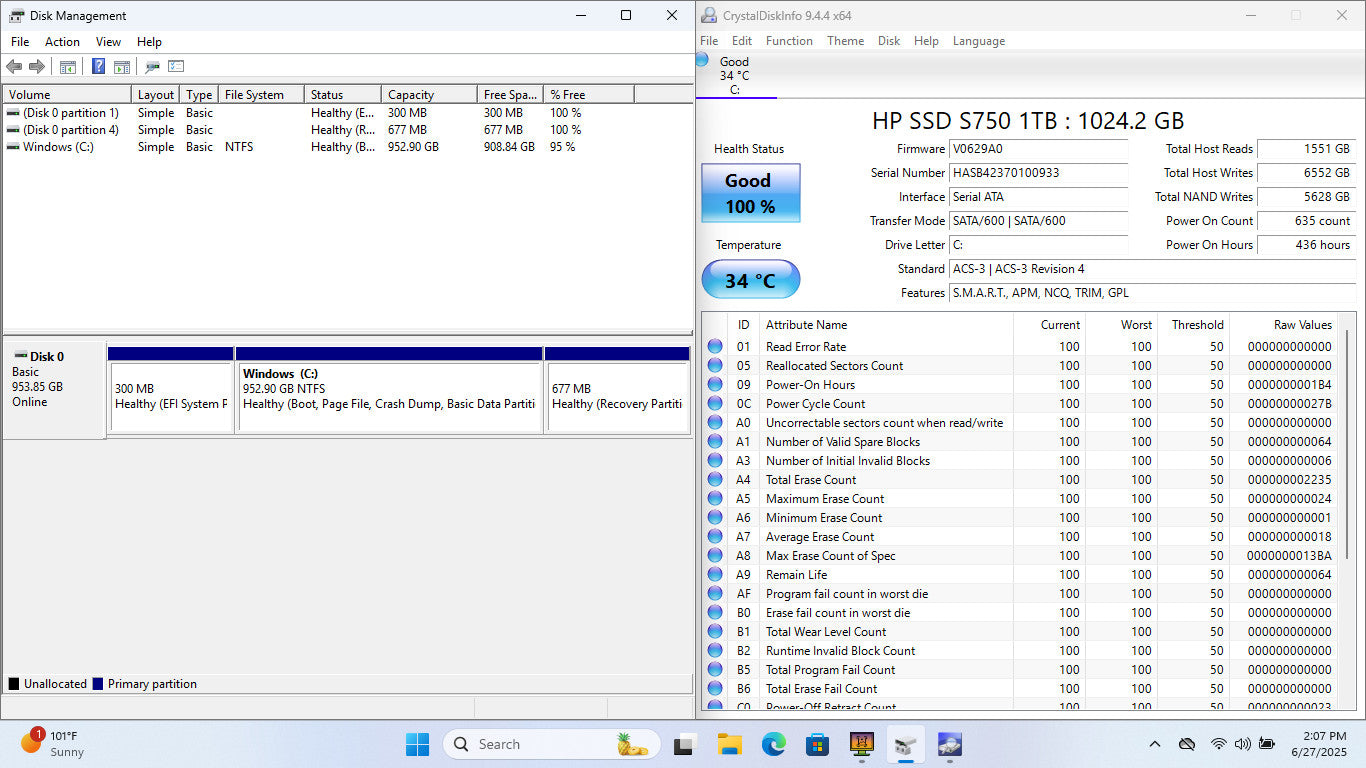Image resolution: width=1366 pixels, height=768 pixels.
Task: Select the 677 MB Recovery partition block
Action: (618, 390)
